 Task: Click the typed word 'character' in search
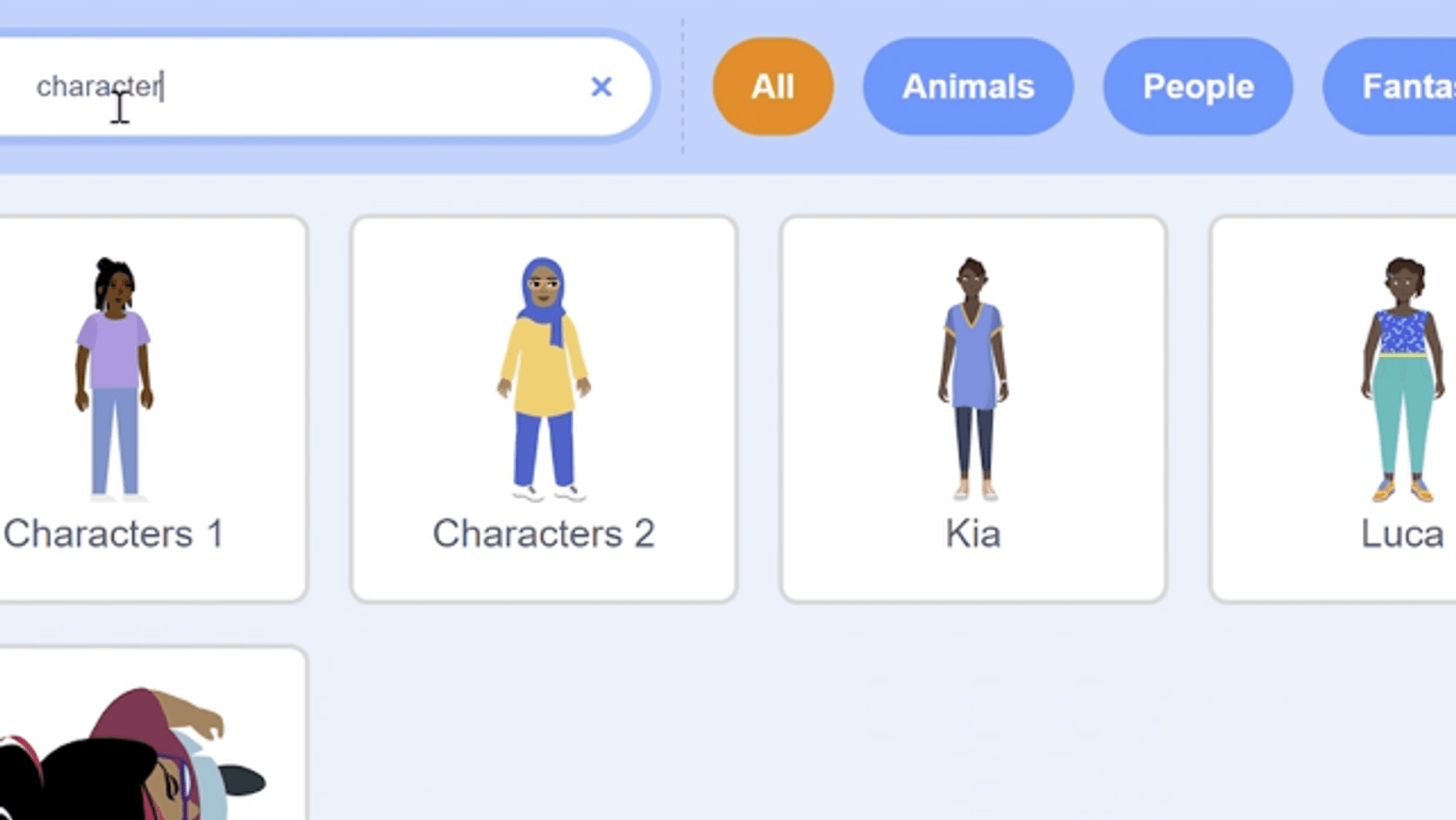pyautogui.click(x=98, y=87)
